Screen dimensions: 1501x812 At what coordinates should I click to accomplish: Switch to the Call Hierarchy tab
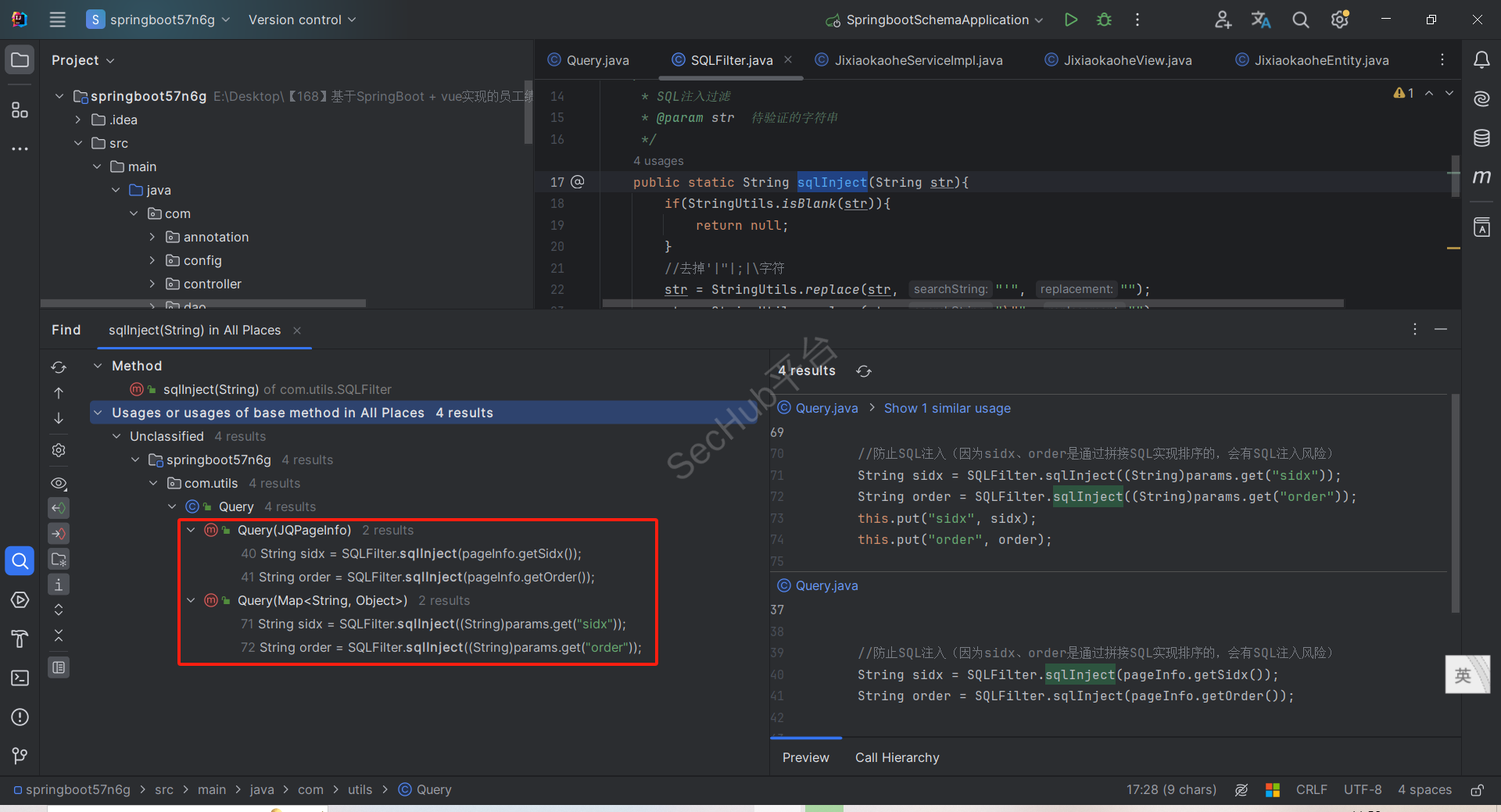(897, 757)
